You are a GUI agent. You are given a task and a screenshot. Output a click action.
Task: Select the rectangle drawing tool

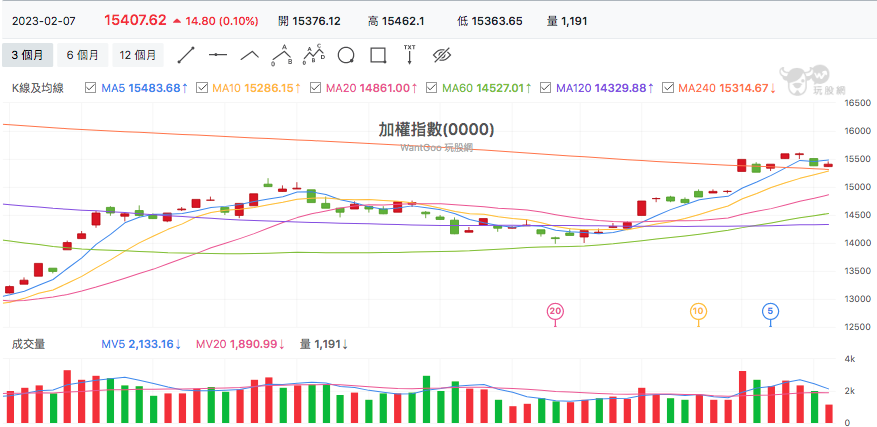tap(378, 55)
